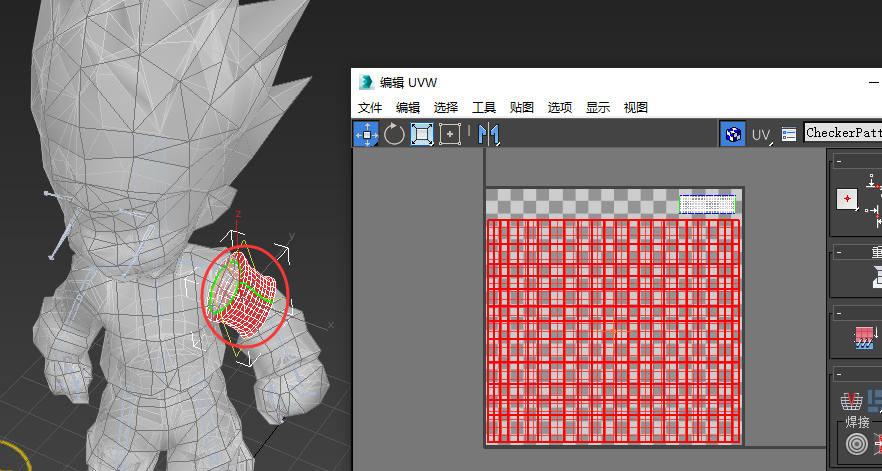Click the Target Weld icon under 焊接
This screenshot has width=882, height=471.
[x=857, y=445]
